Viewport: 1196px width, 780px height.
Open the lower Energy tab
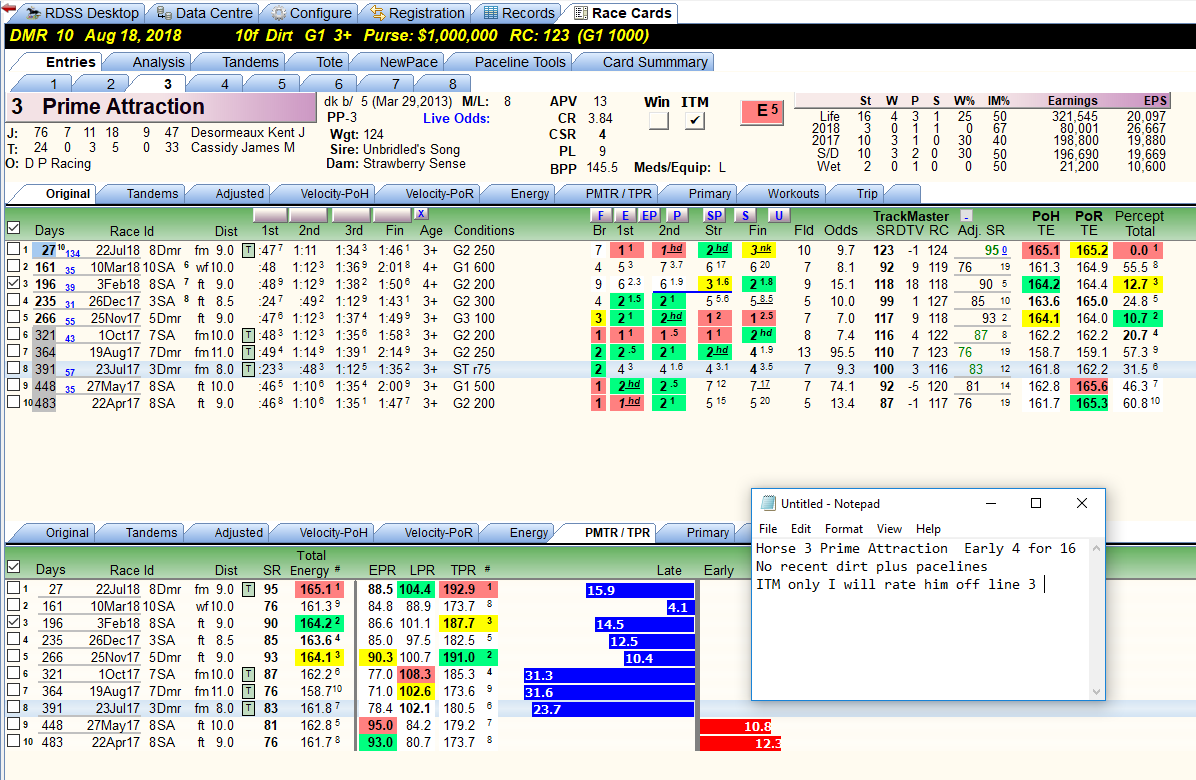pyautogui.click(x=529, y=533)
